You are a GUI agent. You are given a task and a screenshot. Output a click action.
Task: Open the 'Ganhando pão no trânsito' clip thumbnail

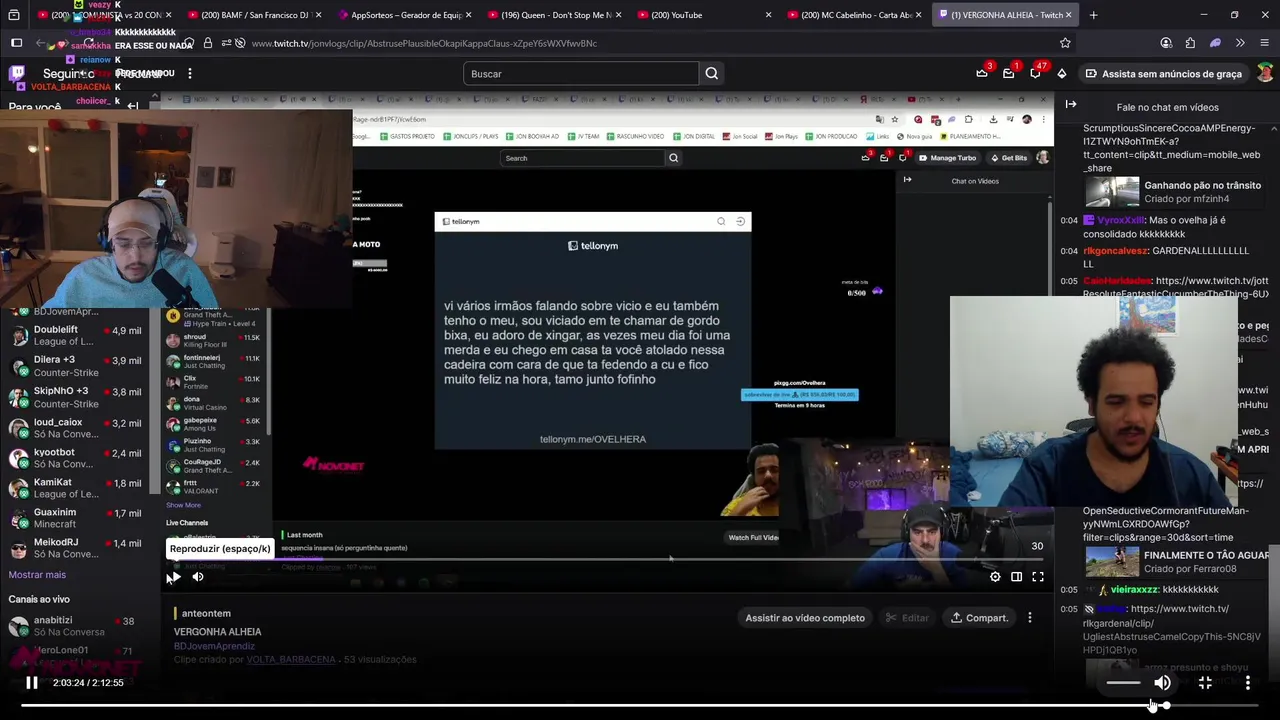(1112, 192)
